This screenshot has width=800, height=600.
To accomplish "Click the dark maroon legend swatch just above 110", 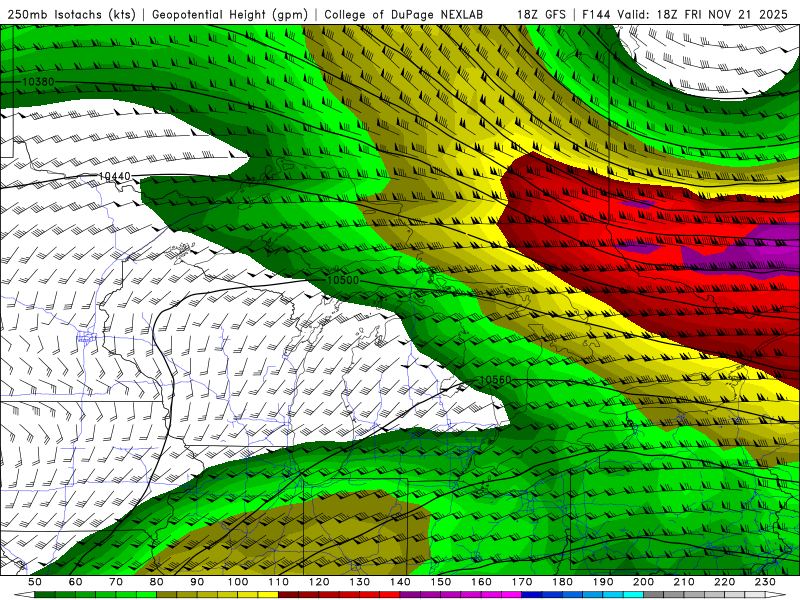I will coord(289,595).
